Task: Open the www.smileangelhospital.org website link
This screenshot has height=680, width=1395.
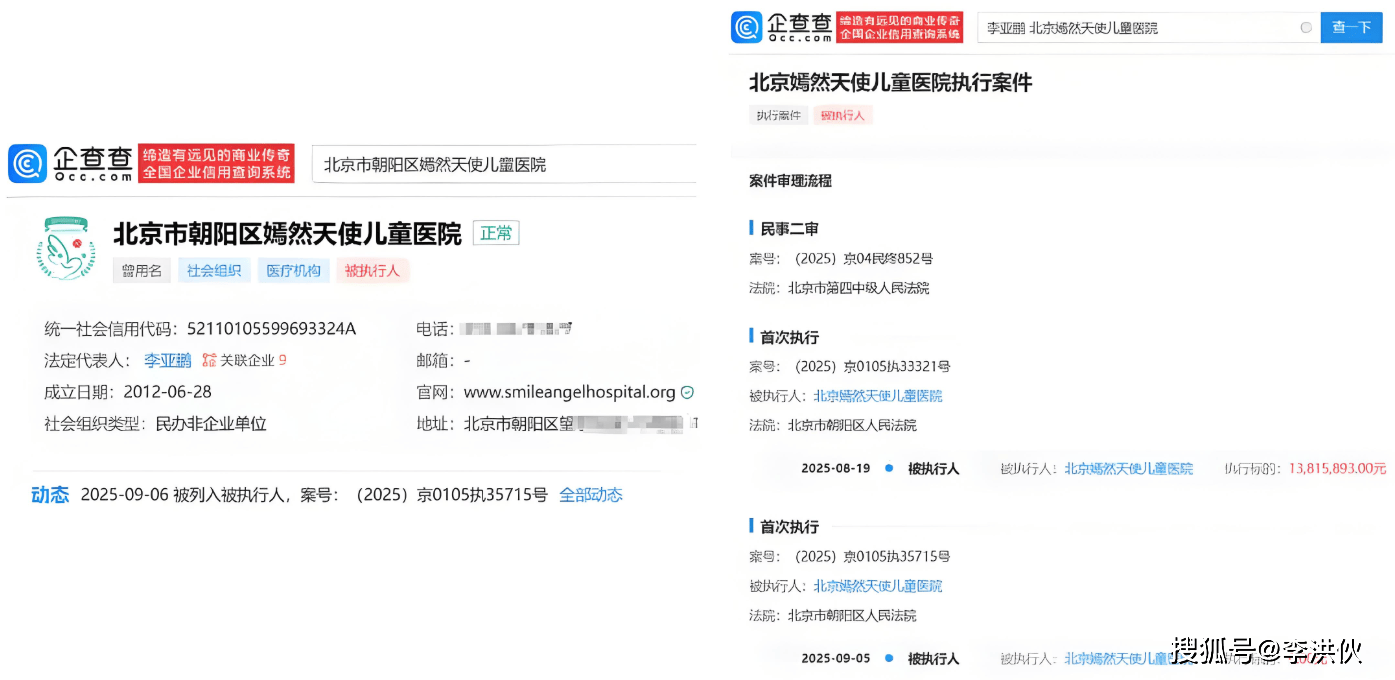Action: 570,392
